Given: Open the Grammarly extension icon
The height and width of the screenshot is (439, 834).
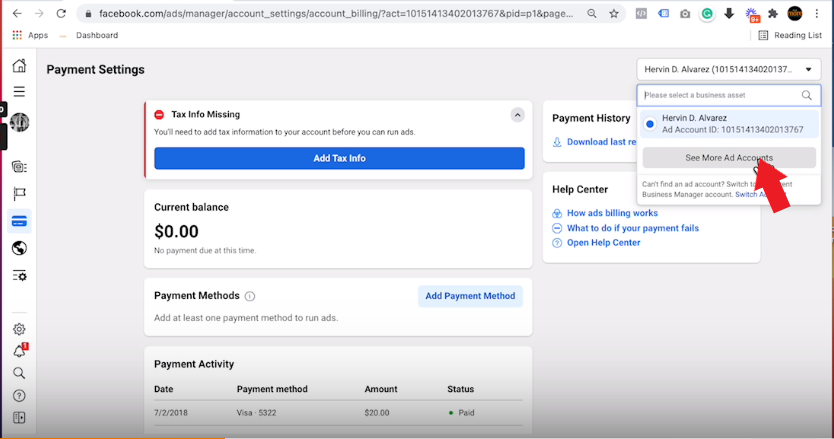Looking at the screenshot, I should point(707,14).
